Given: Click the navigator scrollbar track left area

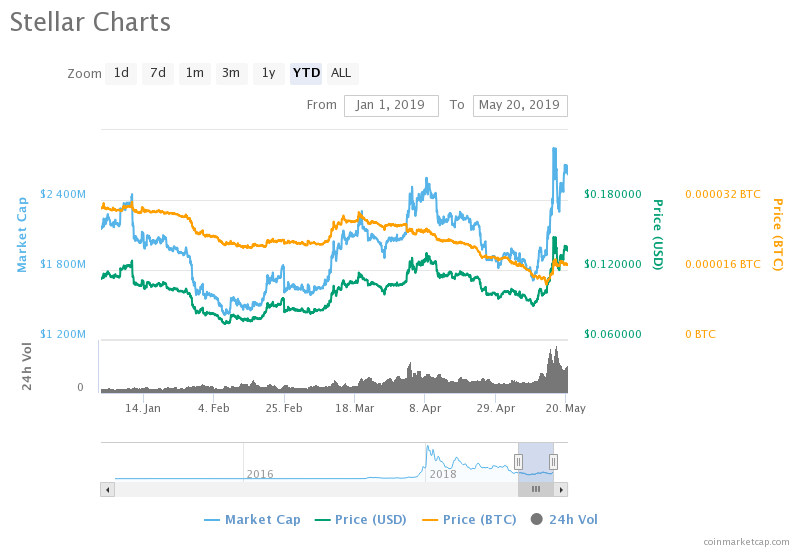Looking at the screenshot, I should tap(316, 490).
